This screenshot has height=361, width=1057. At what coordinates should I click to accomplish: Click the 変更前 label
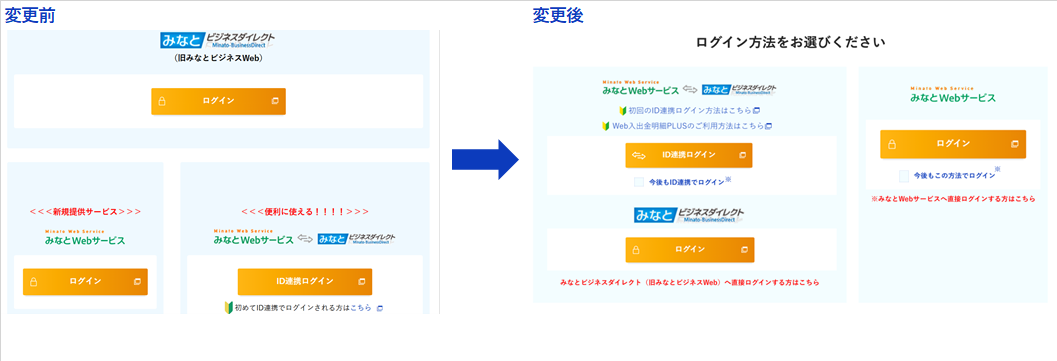click(x=30, y=15)
